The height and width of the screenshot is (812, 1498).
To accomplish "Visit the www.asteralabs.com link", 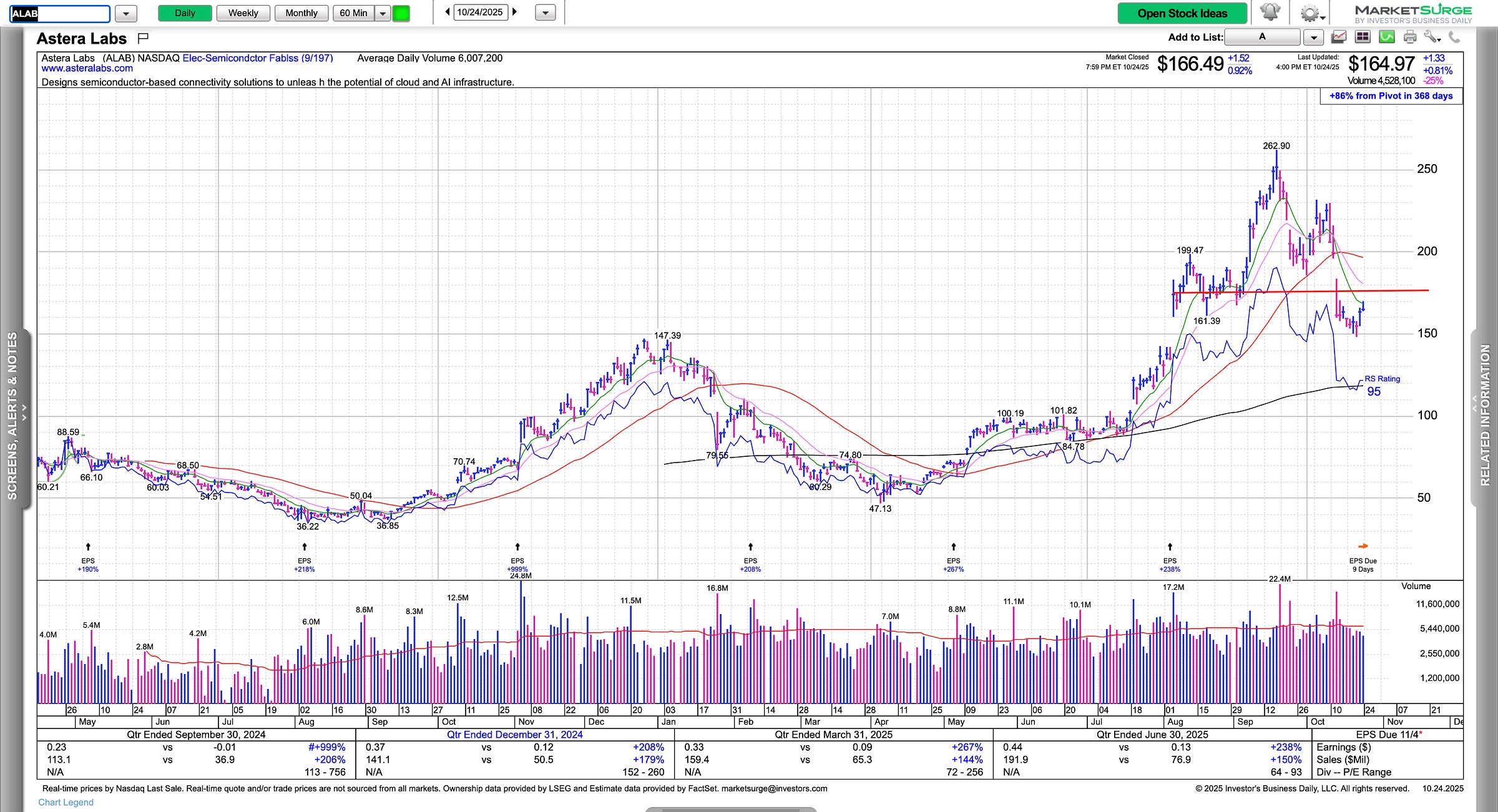I will tap(87, 69).
